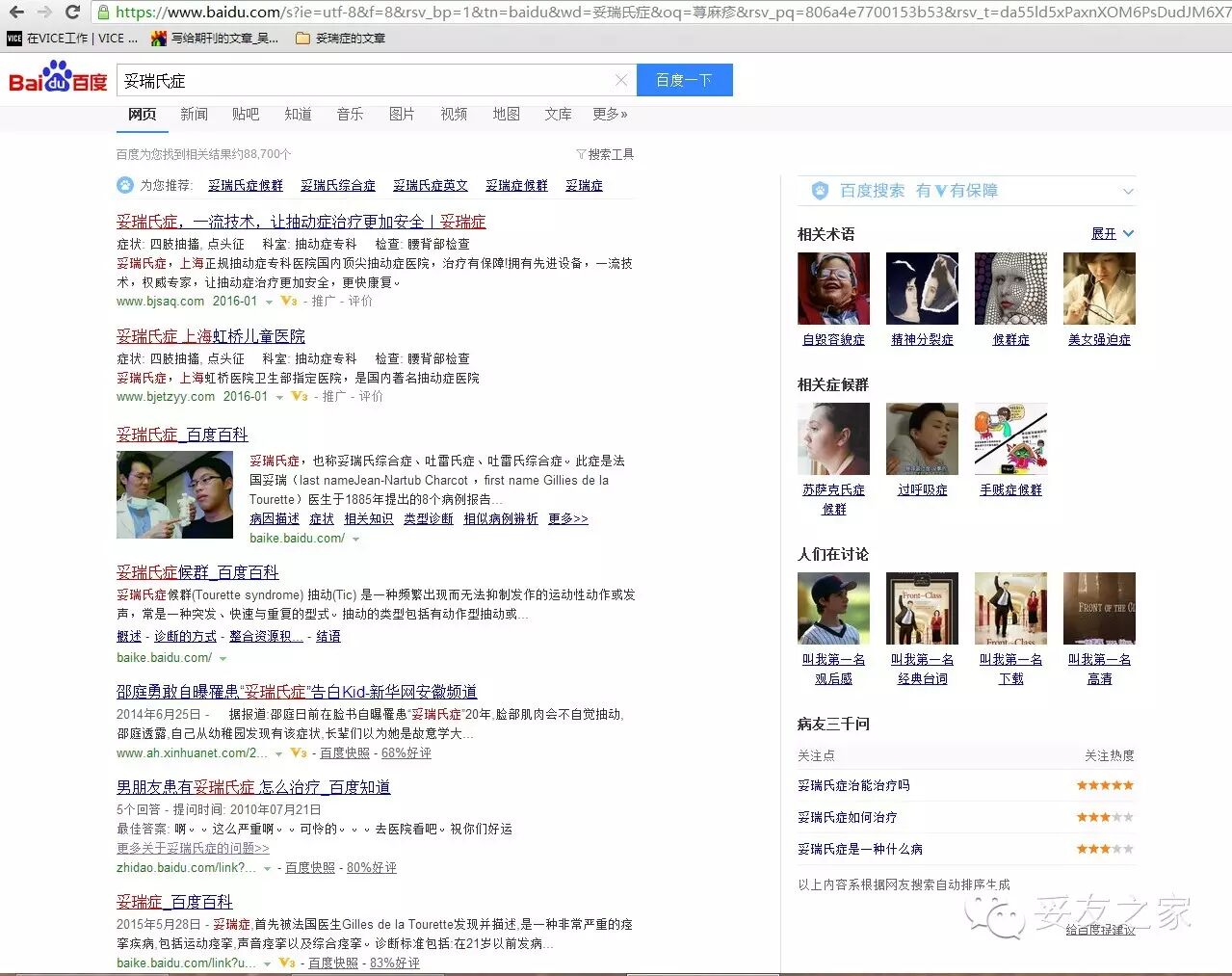Click the 精神分裂症 thumbnail
The width and height of the screenshot is (1232, 976).
point(923,288)
